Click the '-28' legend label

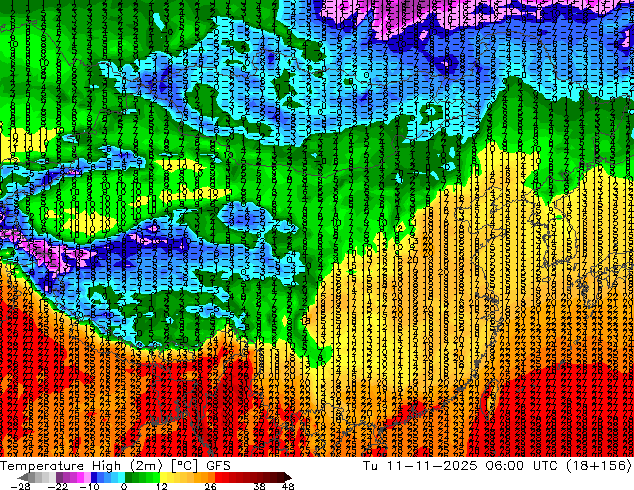coord(20,486)
